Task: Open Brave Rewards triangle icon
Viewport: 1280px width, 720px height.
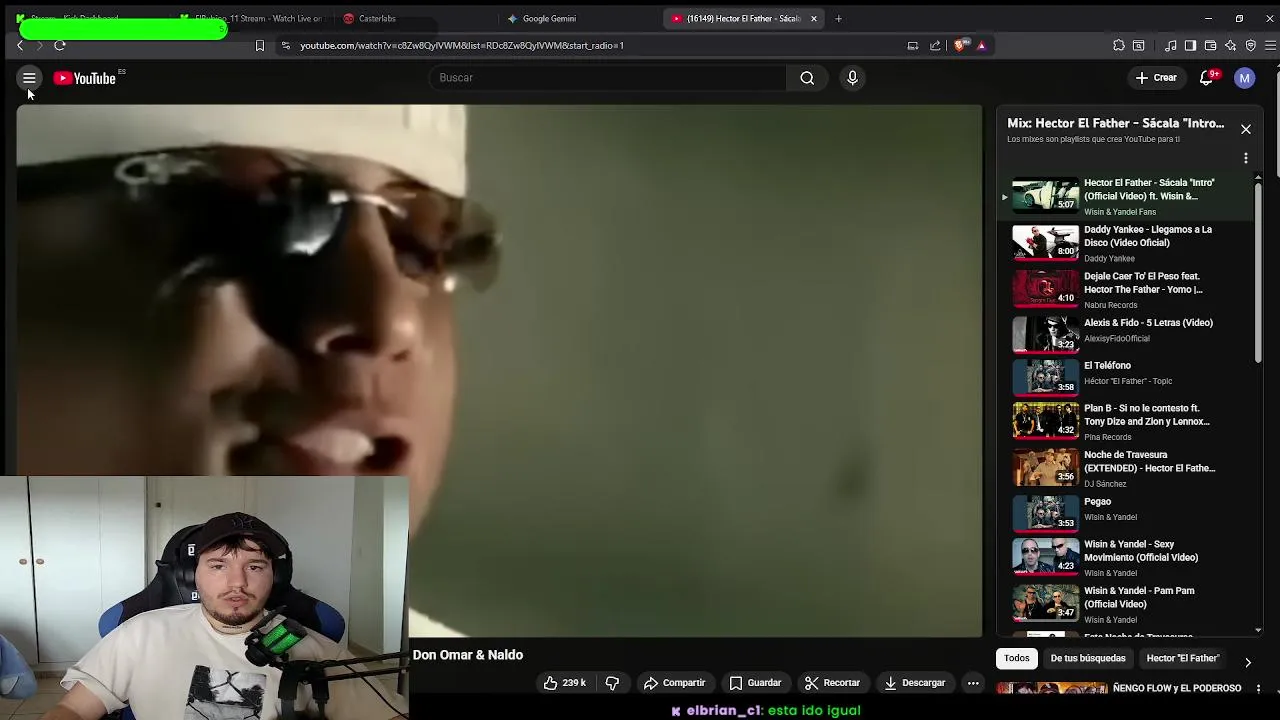Action: pyautogui.click(x=981, y=45)
